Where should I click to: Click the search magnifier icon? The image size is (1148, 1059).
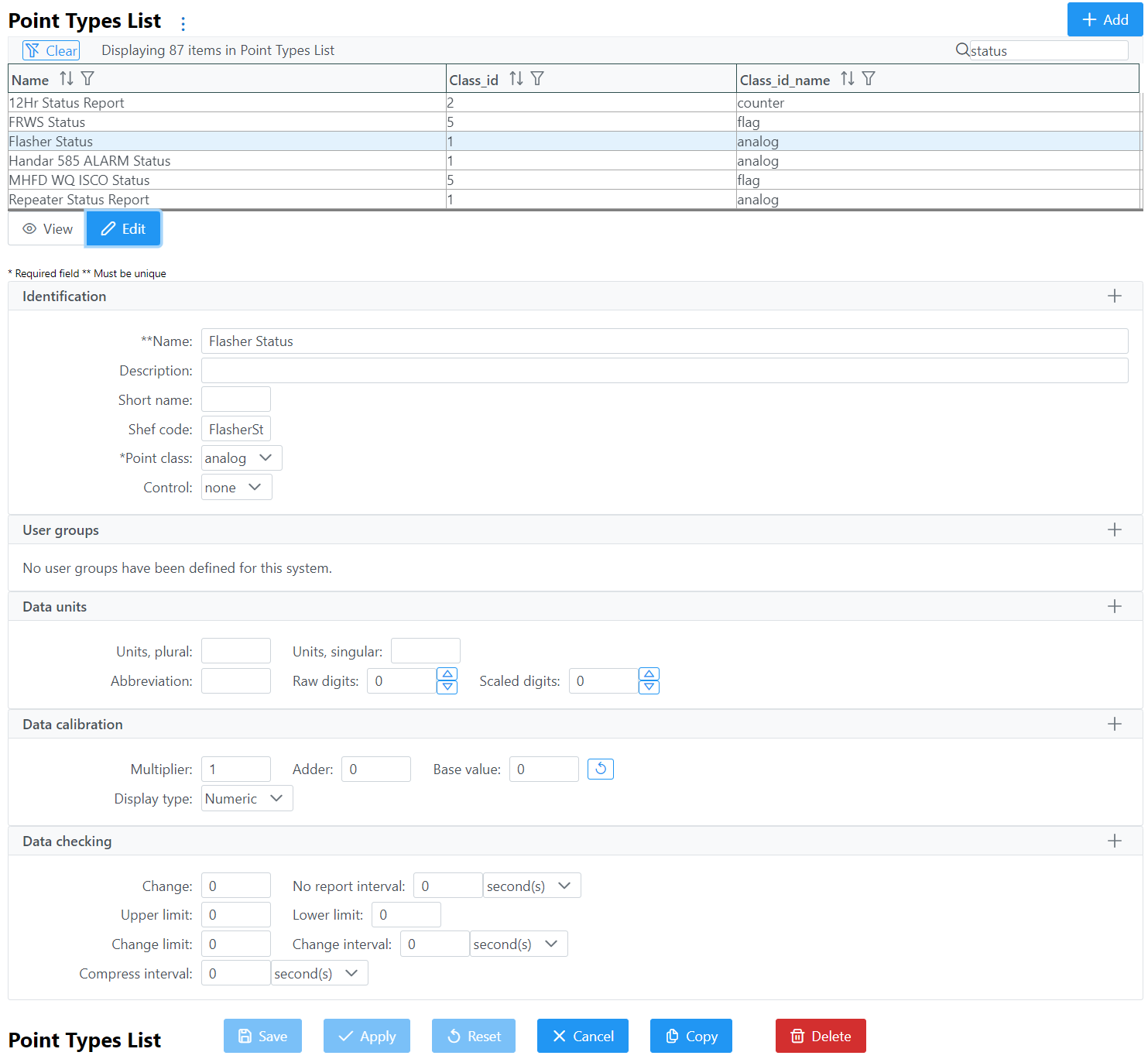(x=962, y=50)
